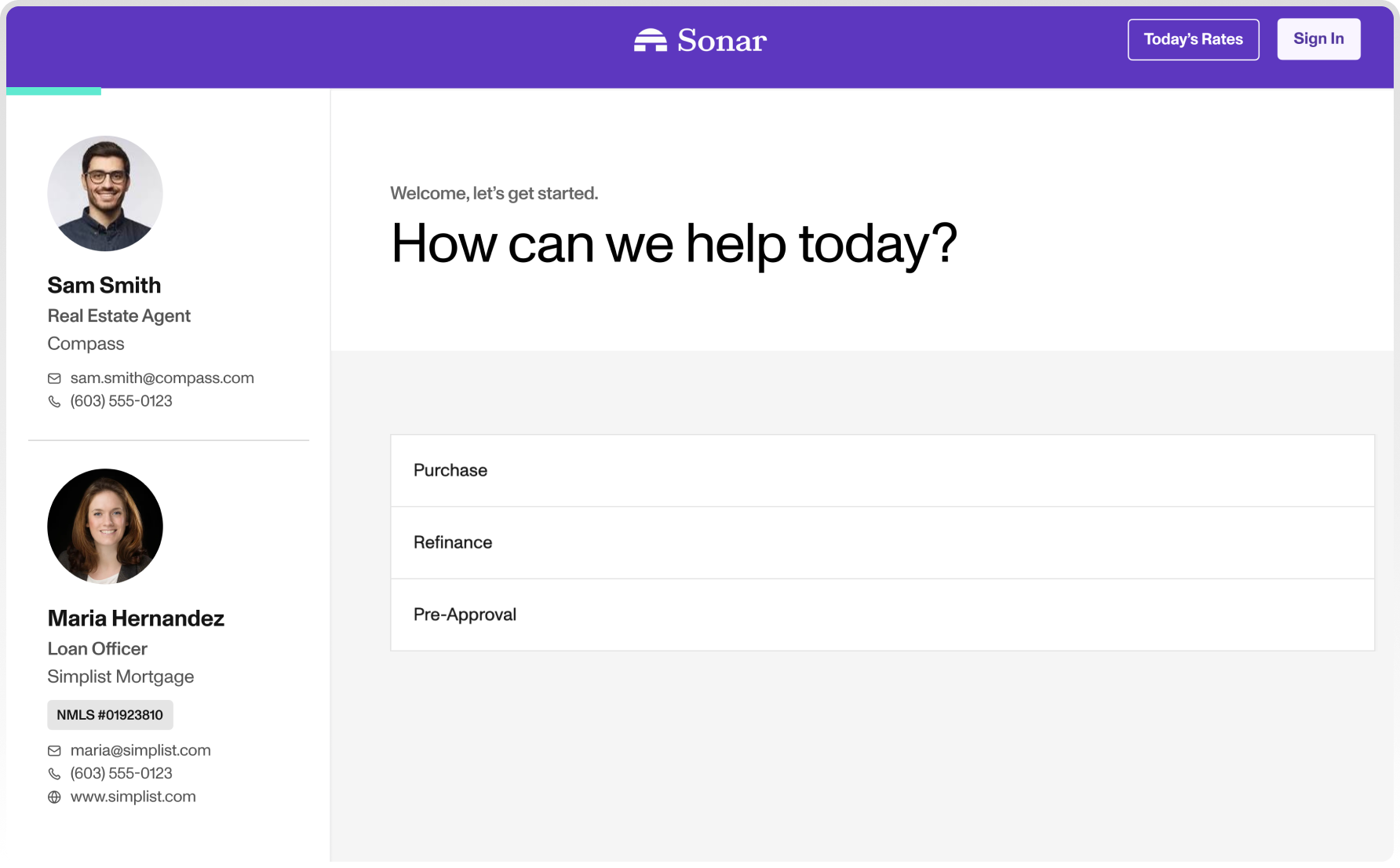Open Today's Rates
The width and height of the screenshot is (1400, 868).
tap(1193, 39)
